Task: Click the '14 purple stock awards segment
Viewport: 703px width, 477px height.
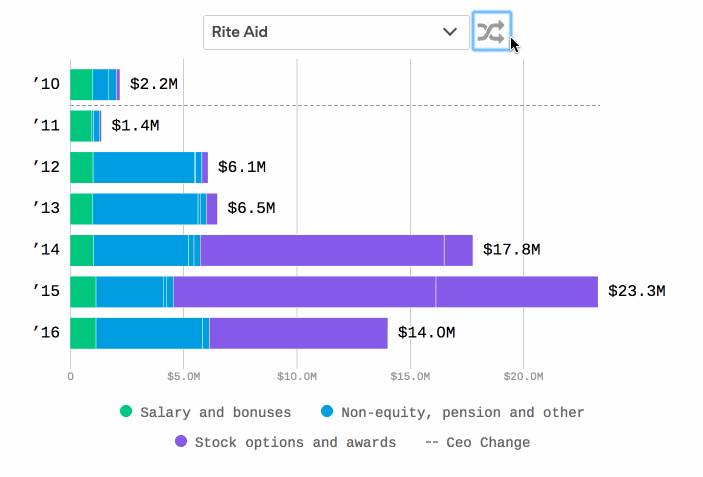Action: pyautogui.click(x=322, y=250)
